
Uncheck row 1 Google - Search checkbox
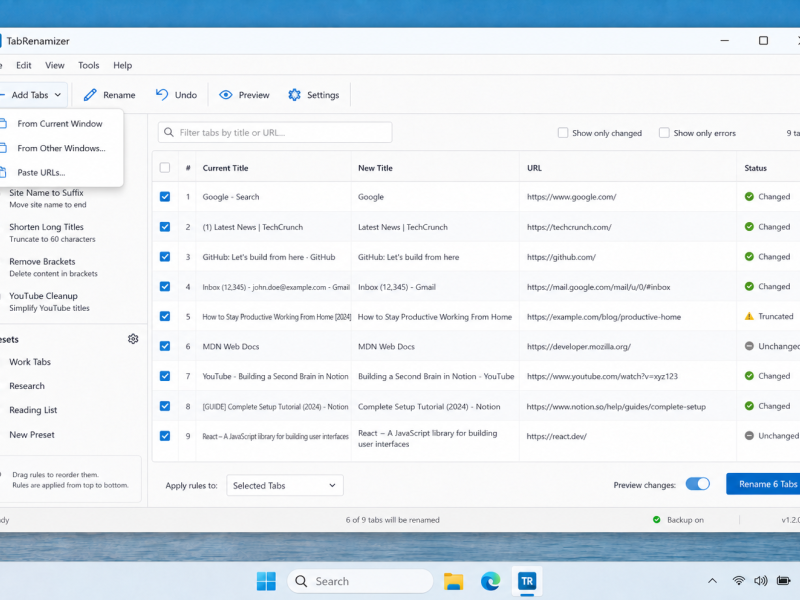tap(165, 196)
